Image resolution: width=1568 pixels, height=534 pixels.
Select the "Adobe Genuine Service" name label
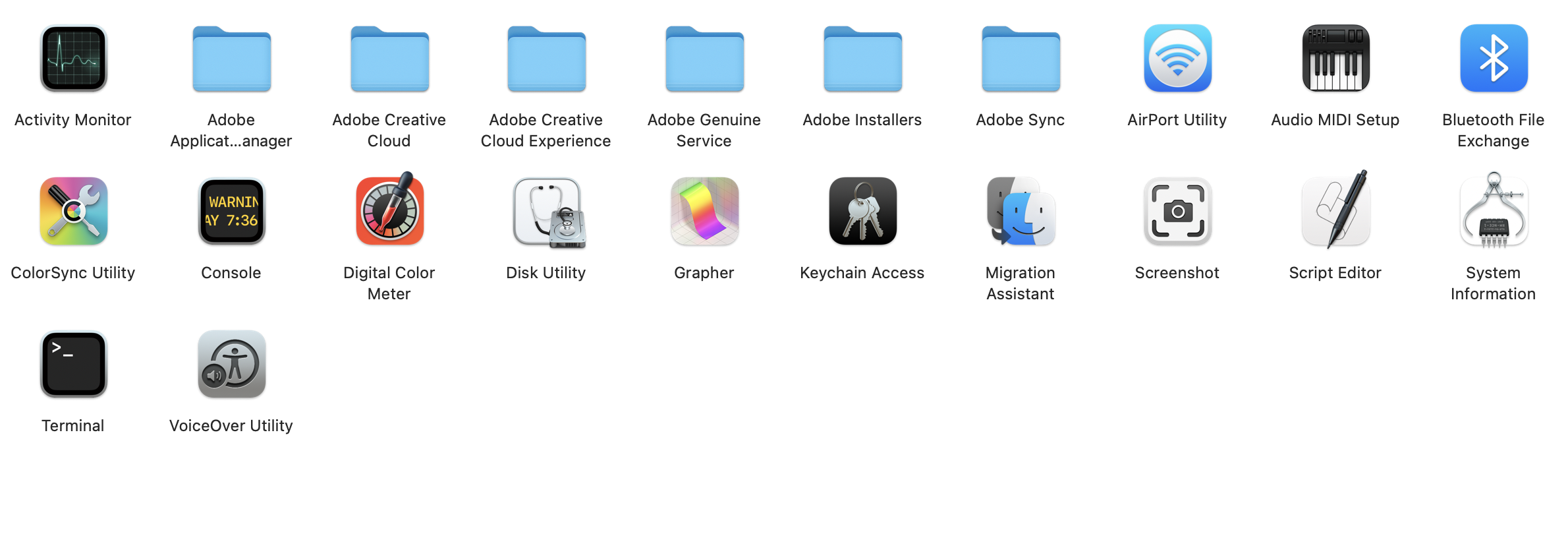click(x=704, y=131)
